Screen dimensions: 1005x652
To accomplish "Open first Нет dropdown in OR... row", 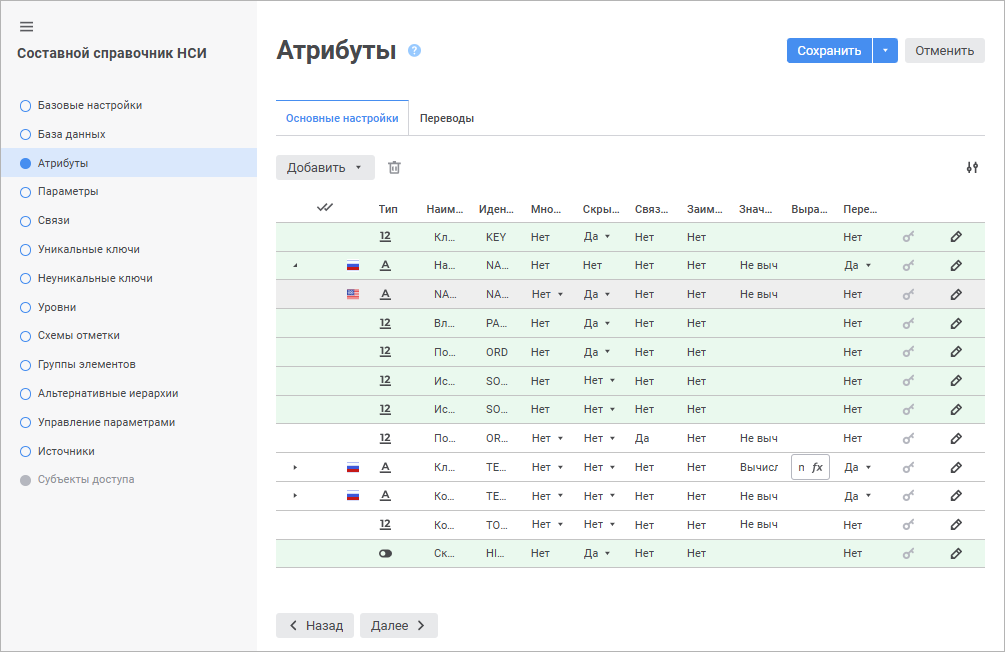I will coord(547,439).
